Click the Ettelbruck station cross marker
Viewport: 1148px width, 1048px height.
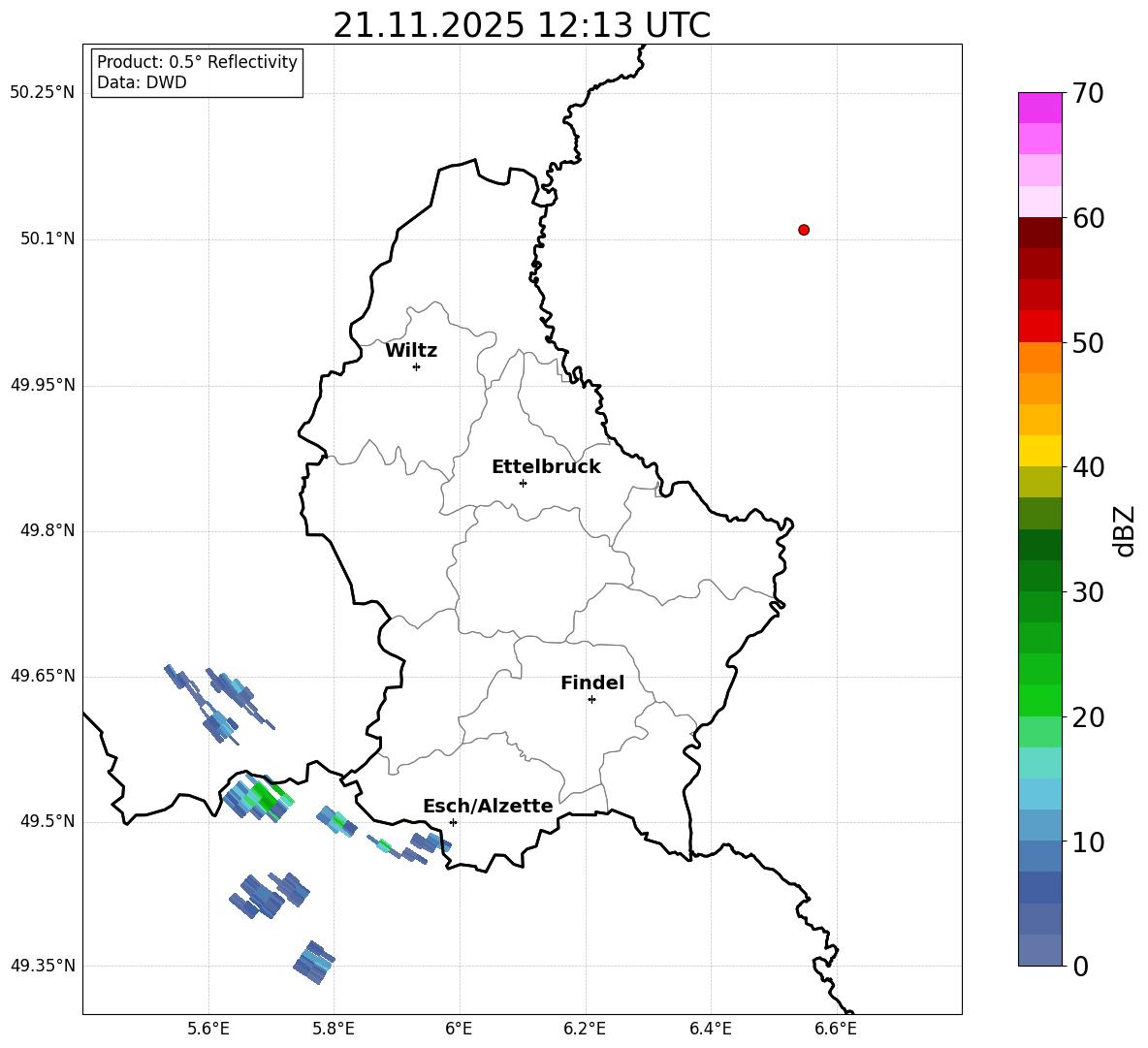point(523,483)
